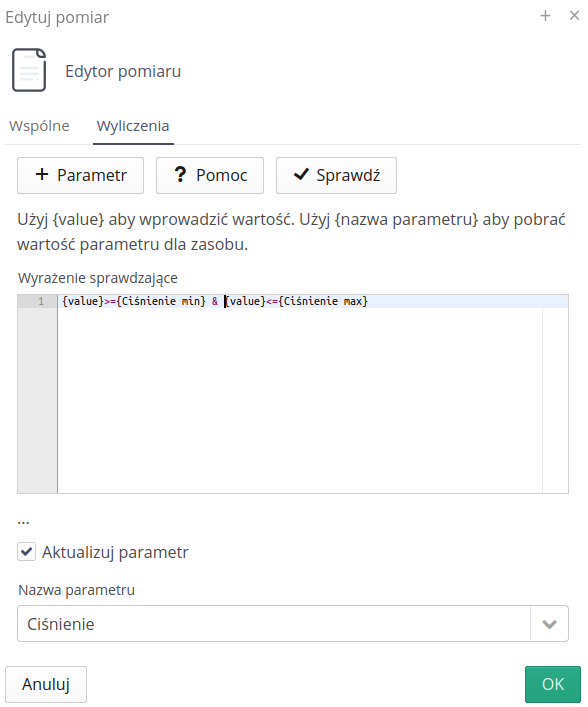Close the Edytuj pomiar dialog

574,15
